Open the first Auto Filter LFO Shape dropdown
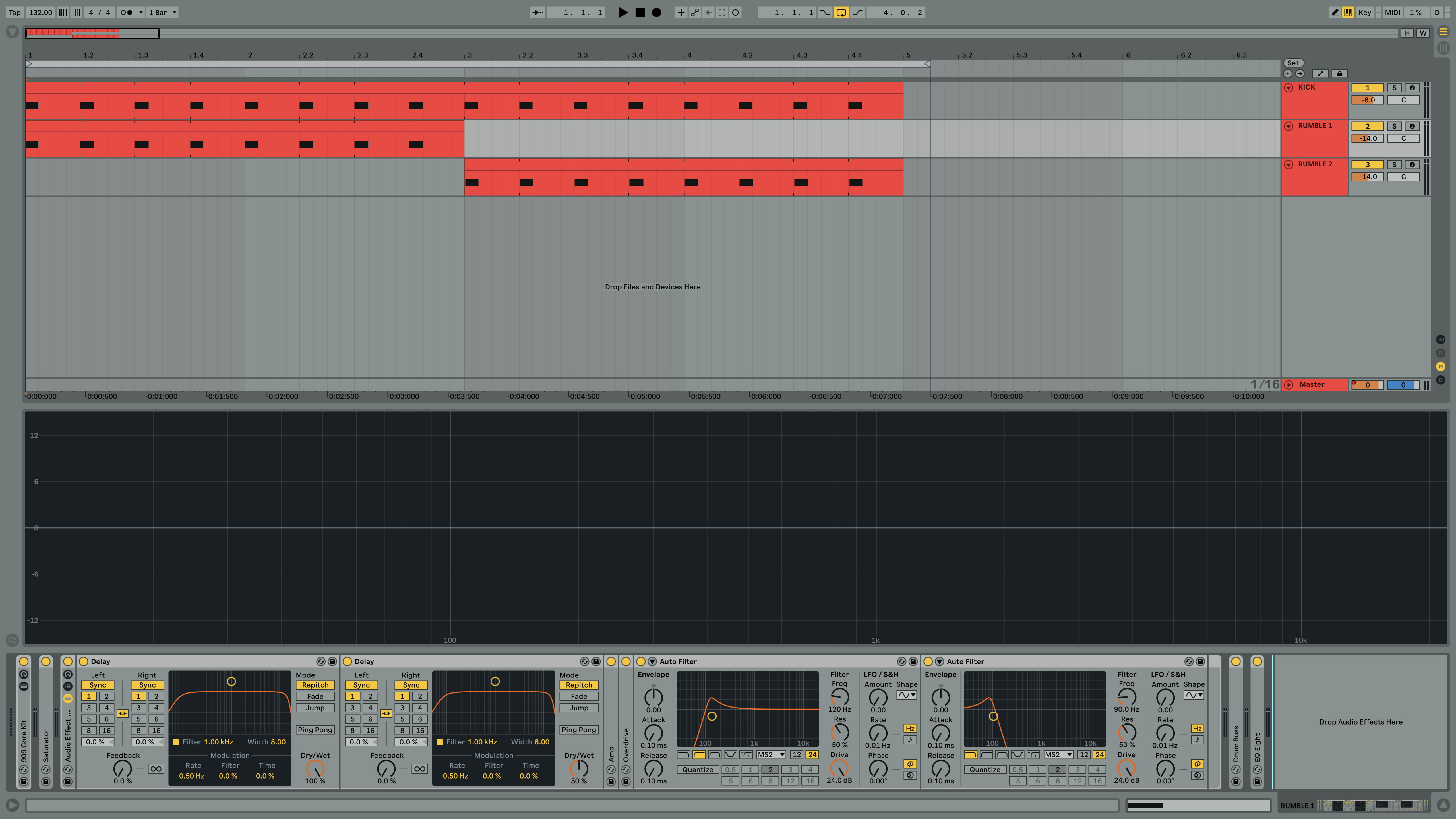This screenshot has height=819, width=1456. click(x=907, y=695)
